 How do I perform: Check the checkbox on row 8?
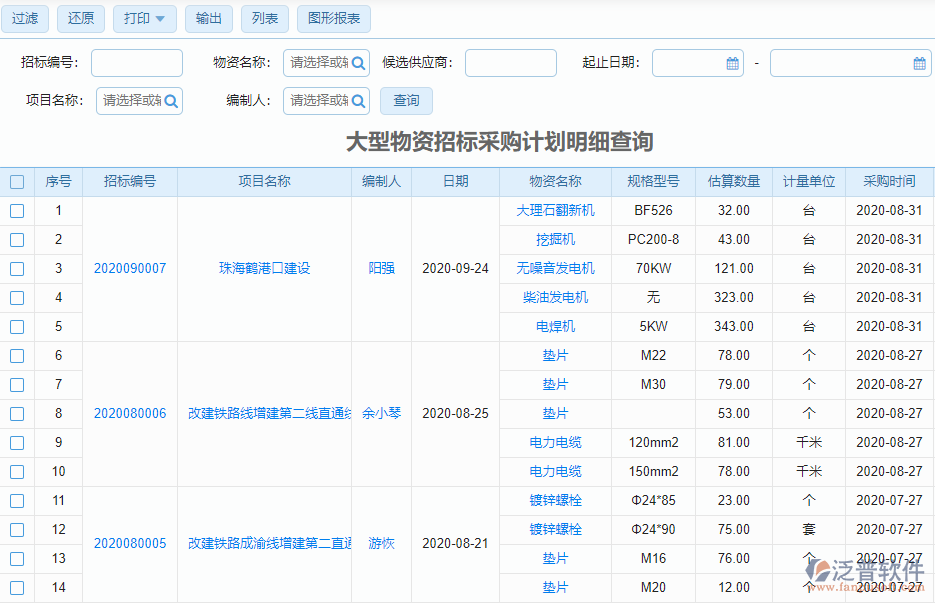click(16, 413)
